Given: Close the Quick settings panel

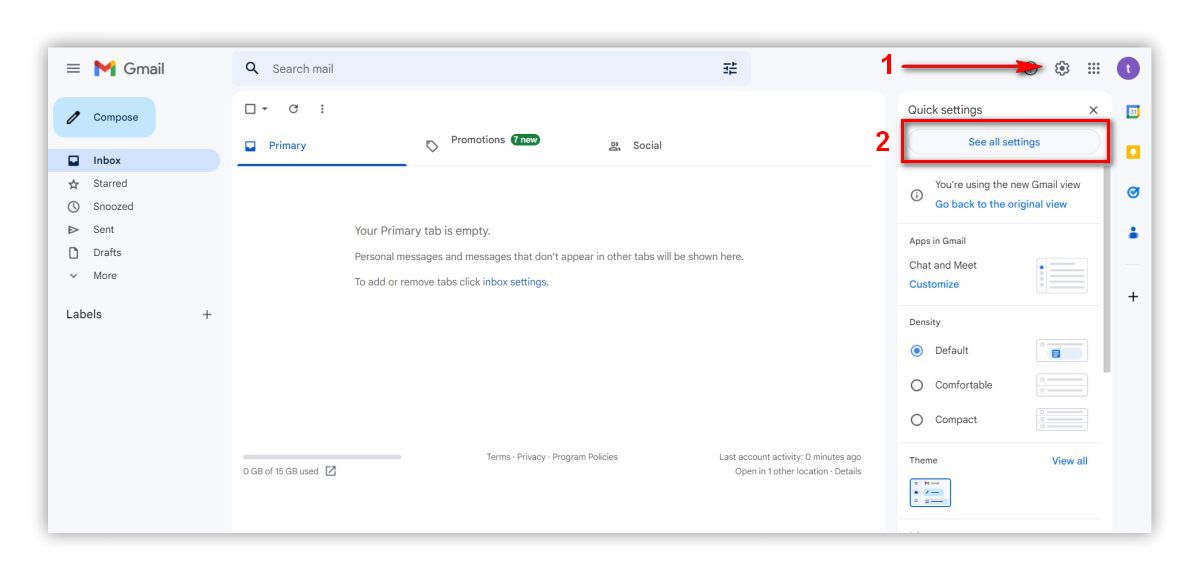Looking at the screenshot, I should tap(1093, 110).
